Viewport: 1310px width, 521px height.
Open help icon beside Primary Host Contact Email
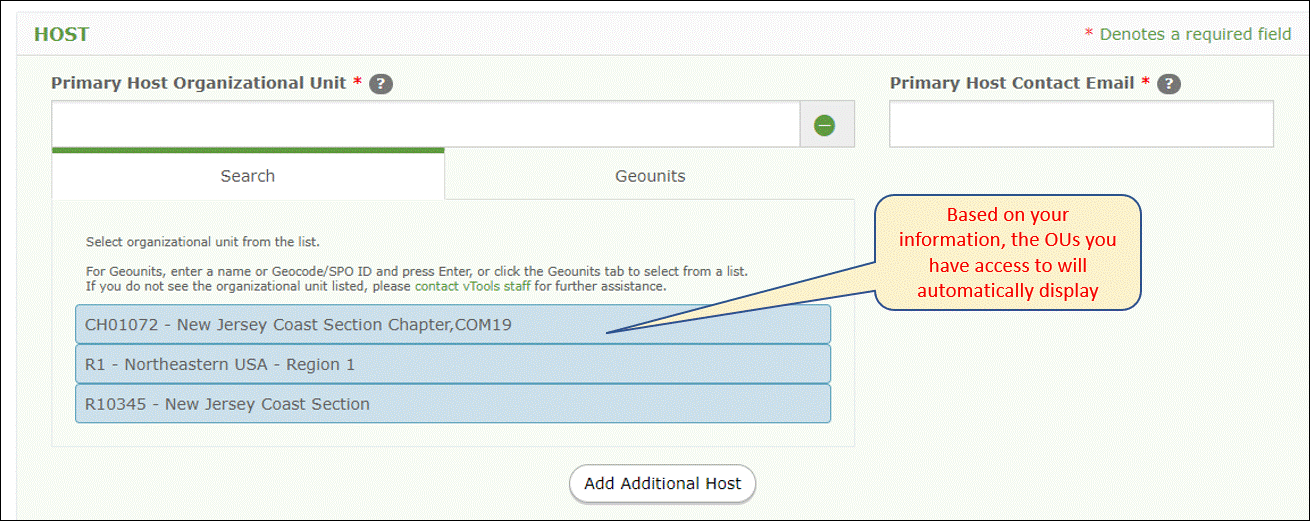1170,84
